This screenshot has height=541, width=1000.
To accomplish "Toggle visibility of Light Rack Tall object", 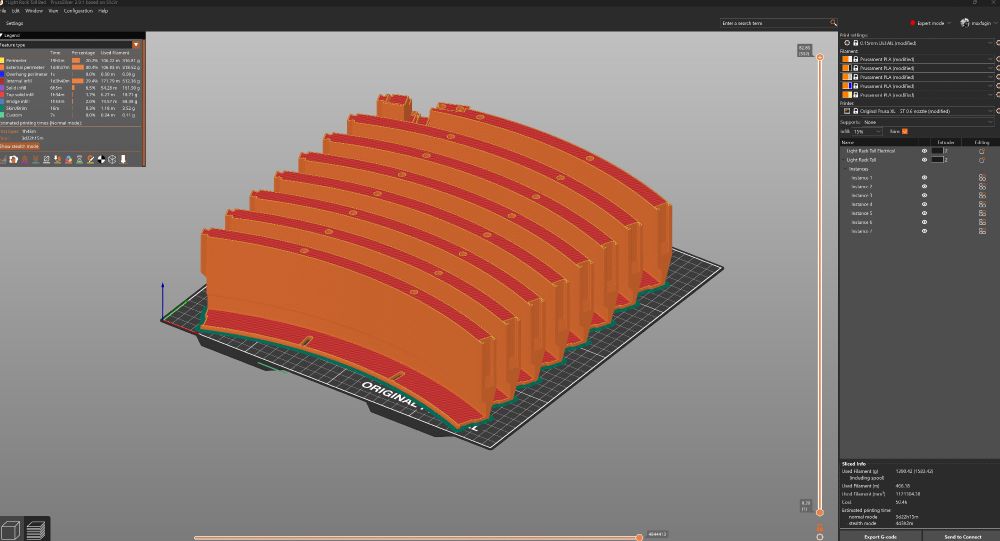I will pos(924,160).
